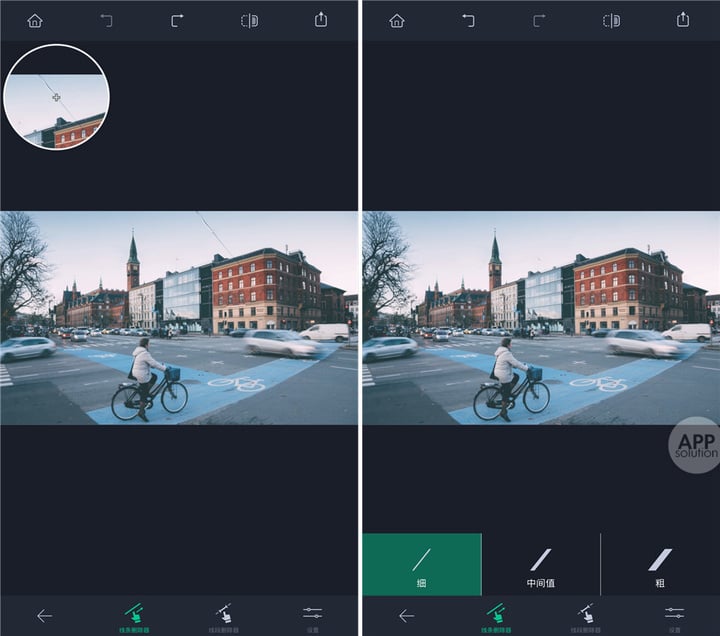Select the segment remover tool, left screen
The height and width of the screenshot is (636, 720).
coord(224,618)
